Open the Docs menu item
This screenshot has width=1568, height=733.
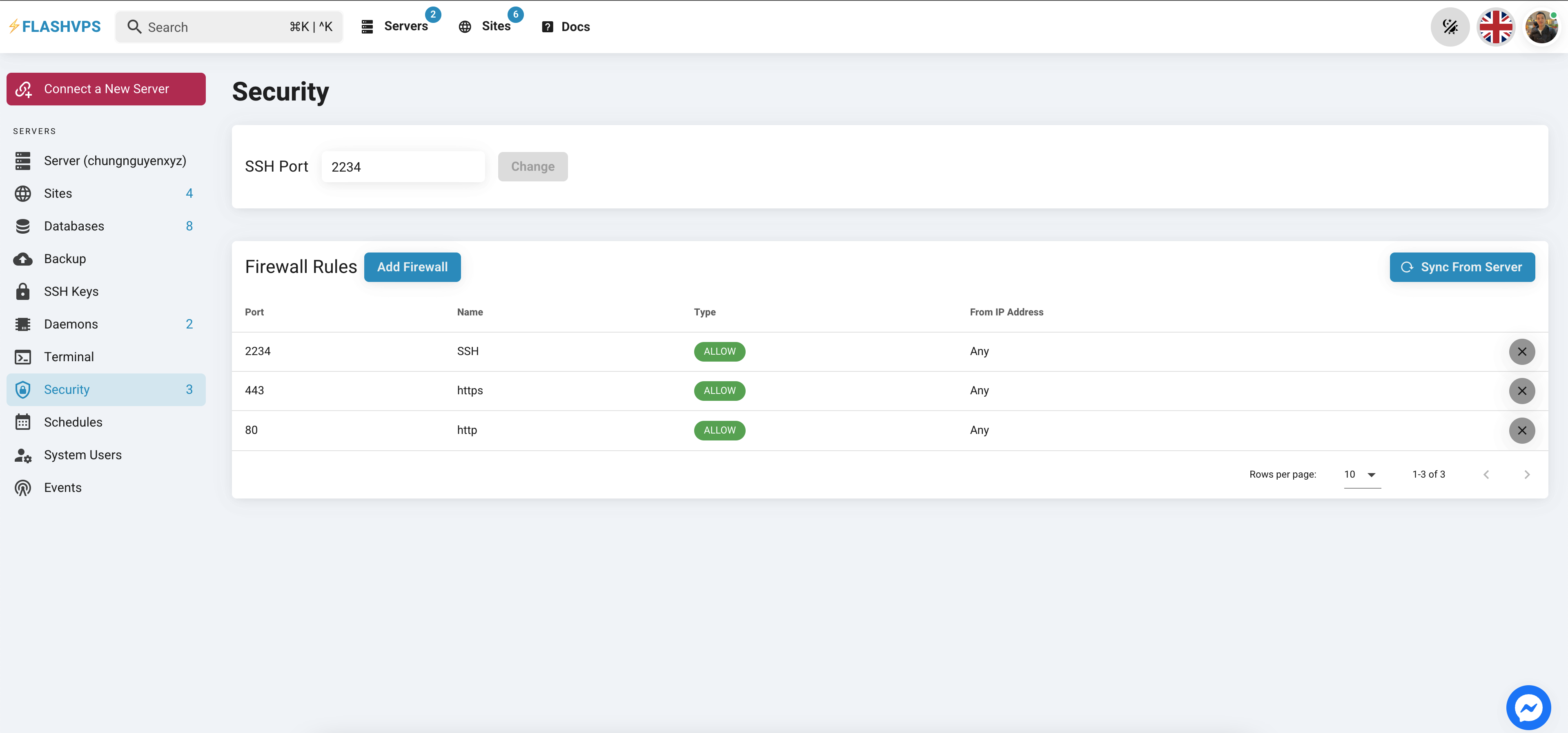(565, 26)
